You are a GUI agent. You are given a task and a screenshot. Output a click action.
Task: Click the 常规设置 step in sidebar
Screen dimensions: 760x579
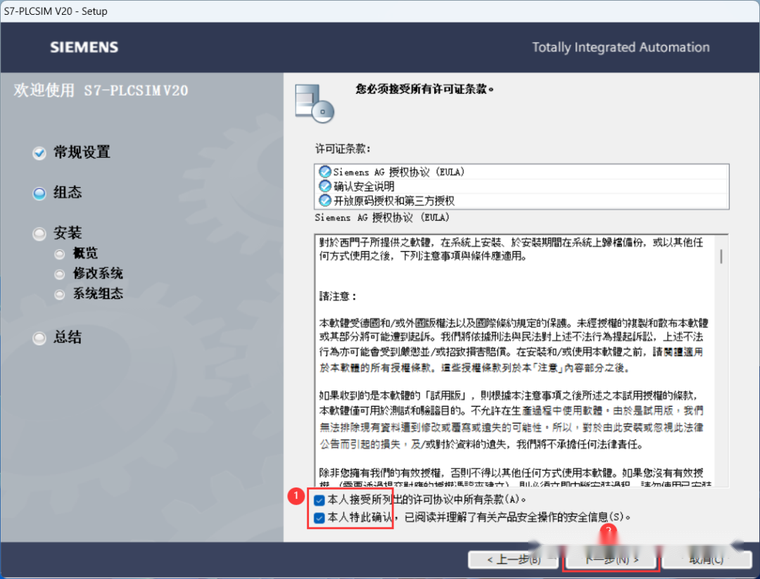coord(81,152)
